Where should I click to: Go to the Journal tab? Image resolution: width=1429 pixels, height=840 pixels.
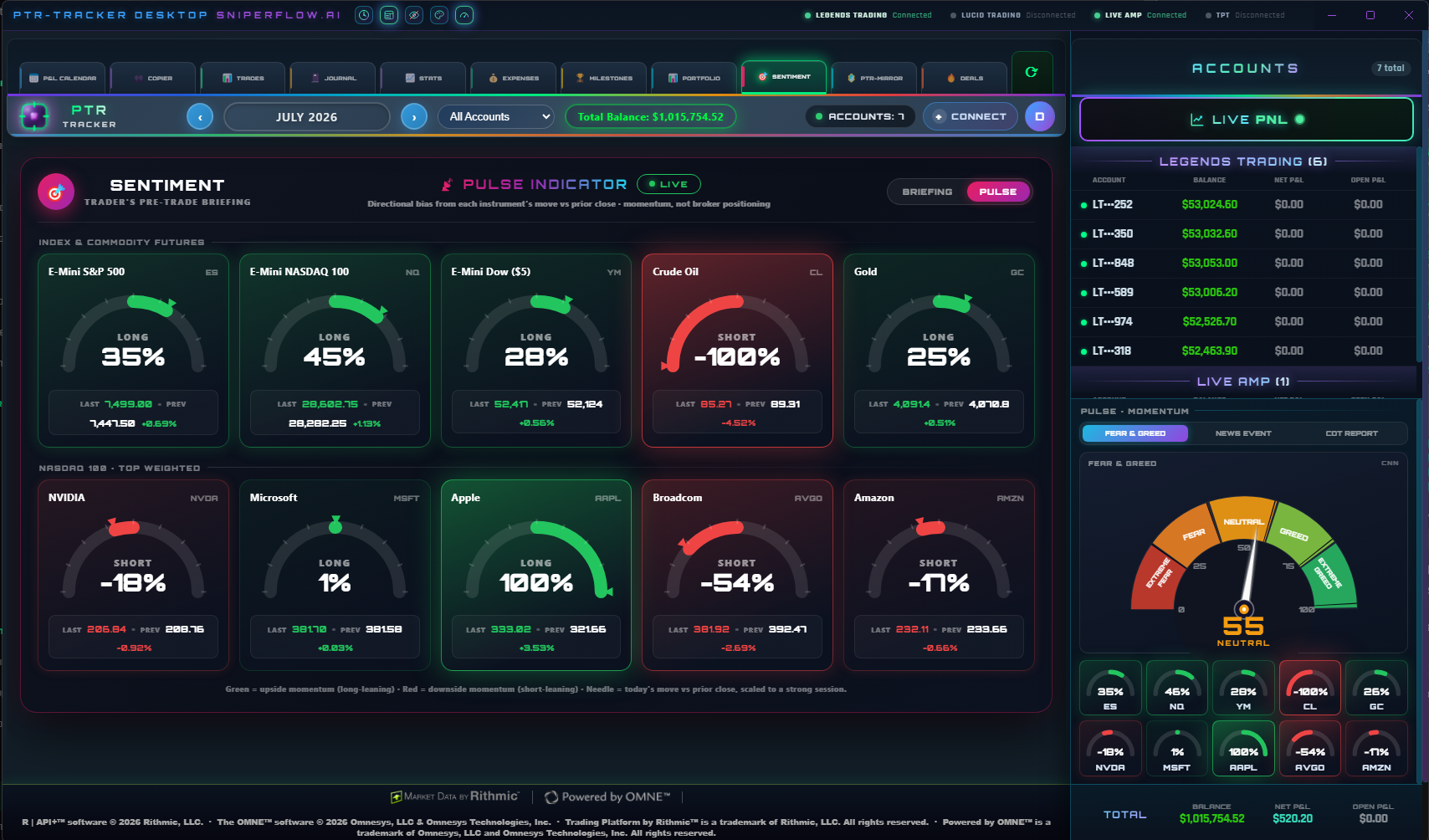tap(334, 78)
